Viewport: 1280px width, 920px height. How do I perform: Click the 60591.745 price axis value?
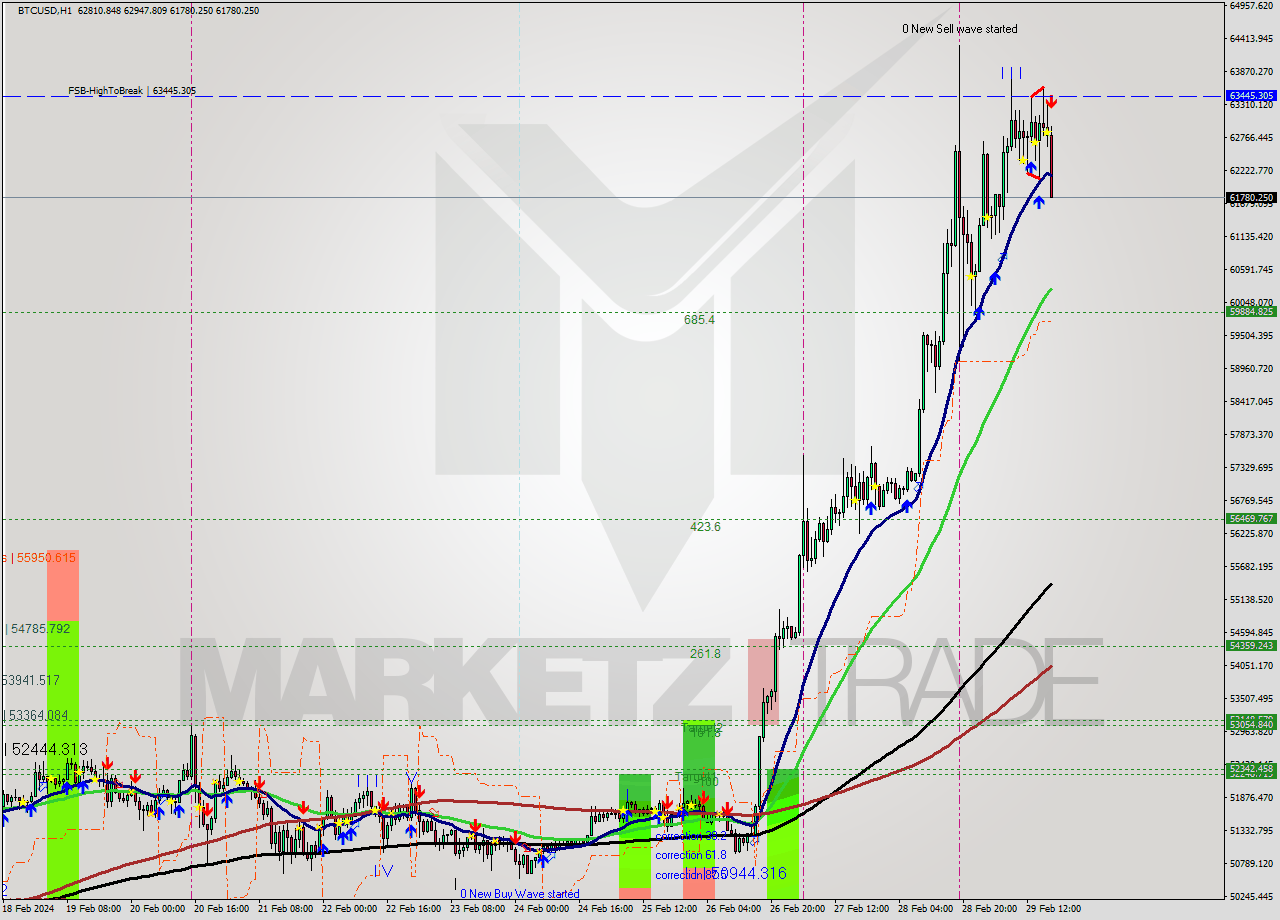tap(1251, 270)
